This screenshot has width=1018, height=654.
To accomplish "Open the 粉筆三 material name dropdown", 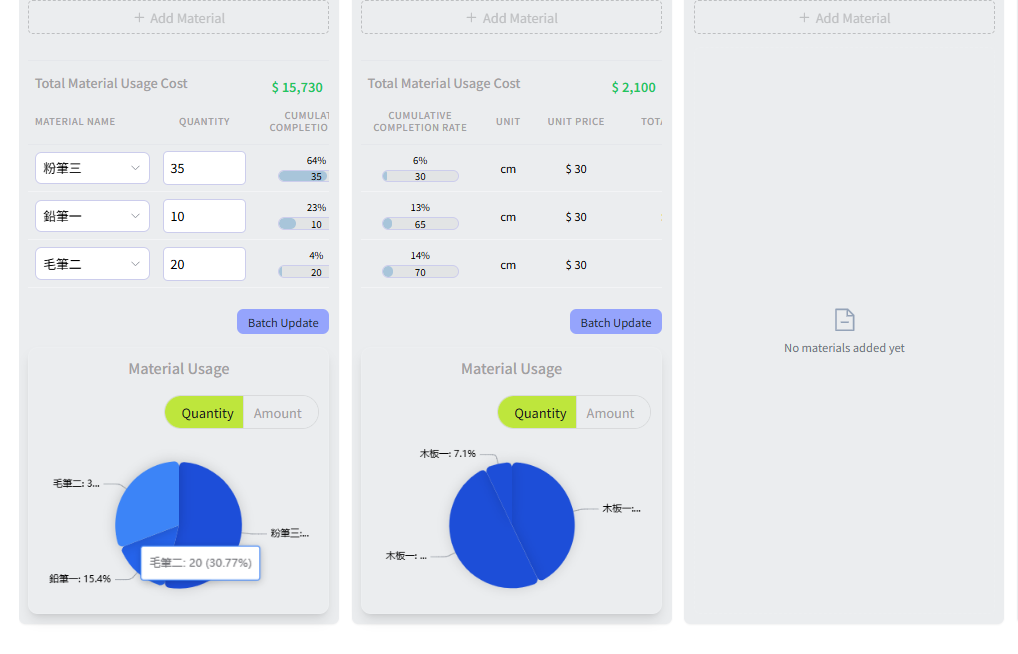I will click(x=92, y=168).
